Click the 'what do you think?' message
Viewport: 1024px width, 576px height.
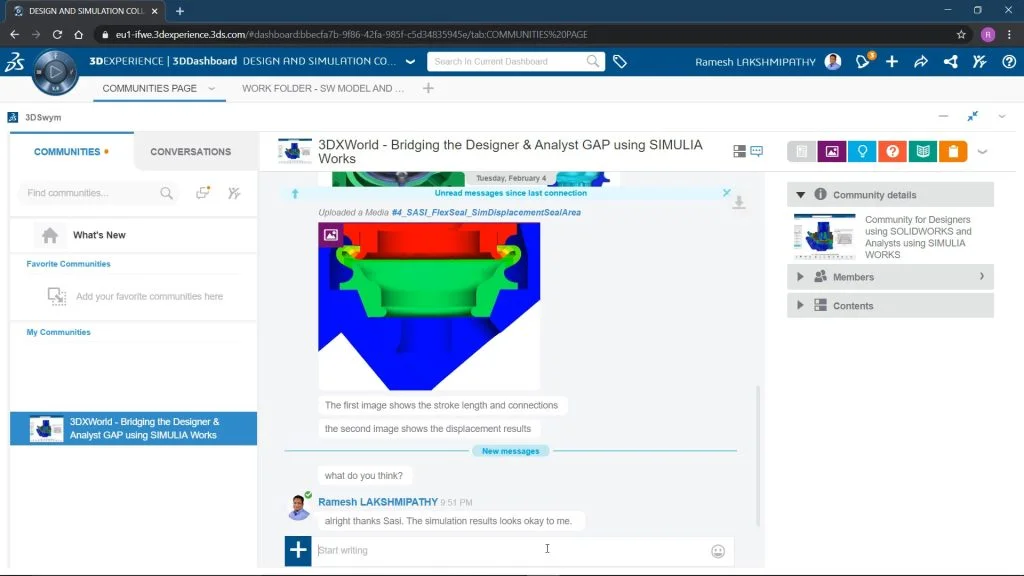(x=364, y=475)
